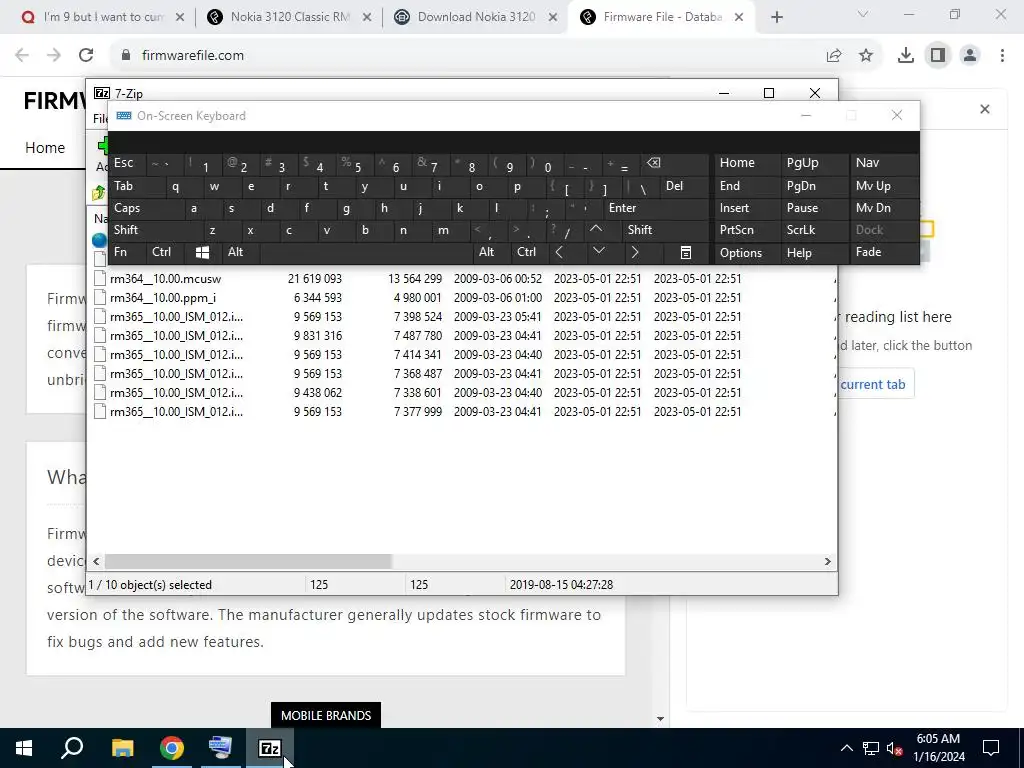
Task: Open Chrome downloads icon
Action: pyautogui.click(x=906, y=56)
